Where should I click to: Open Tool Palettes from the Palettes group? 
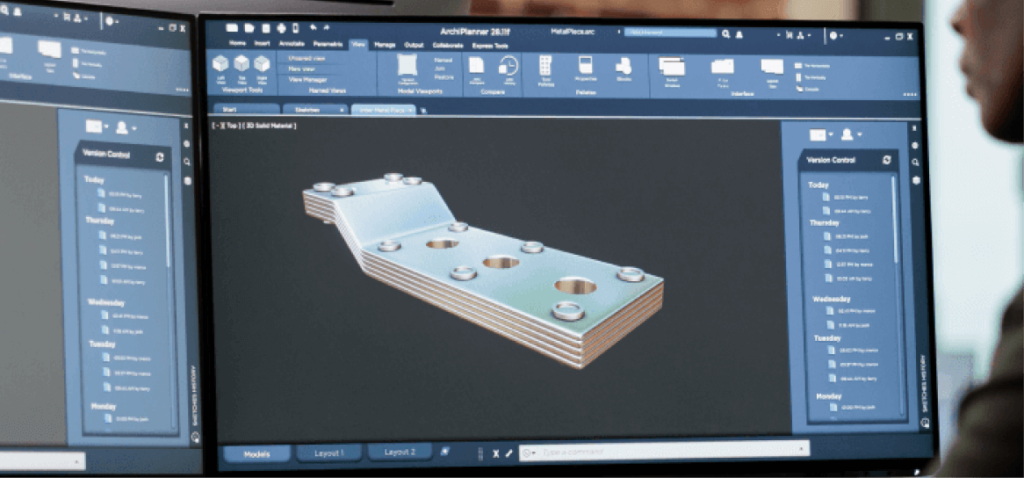(545, 65)
